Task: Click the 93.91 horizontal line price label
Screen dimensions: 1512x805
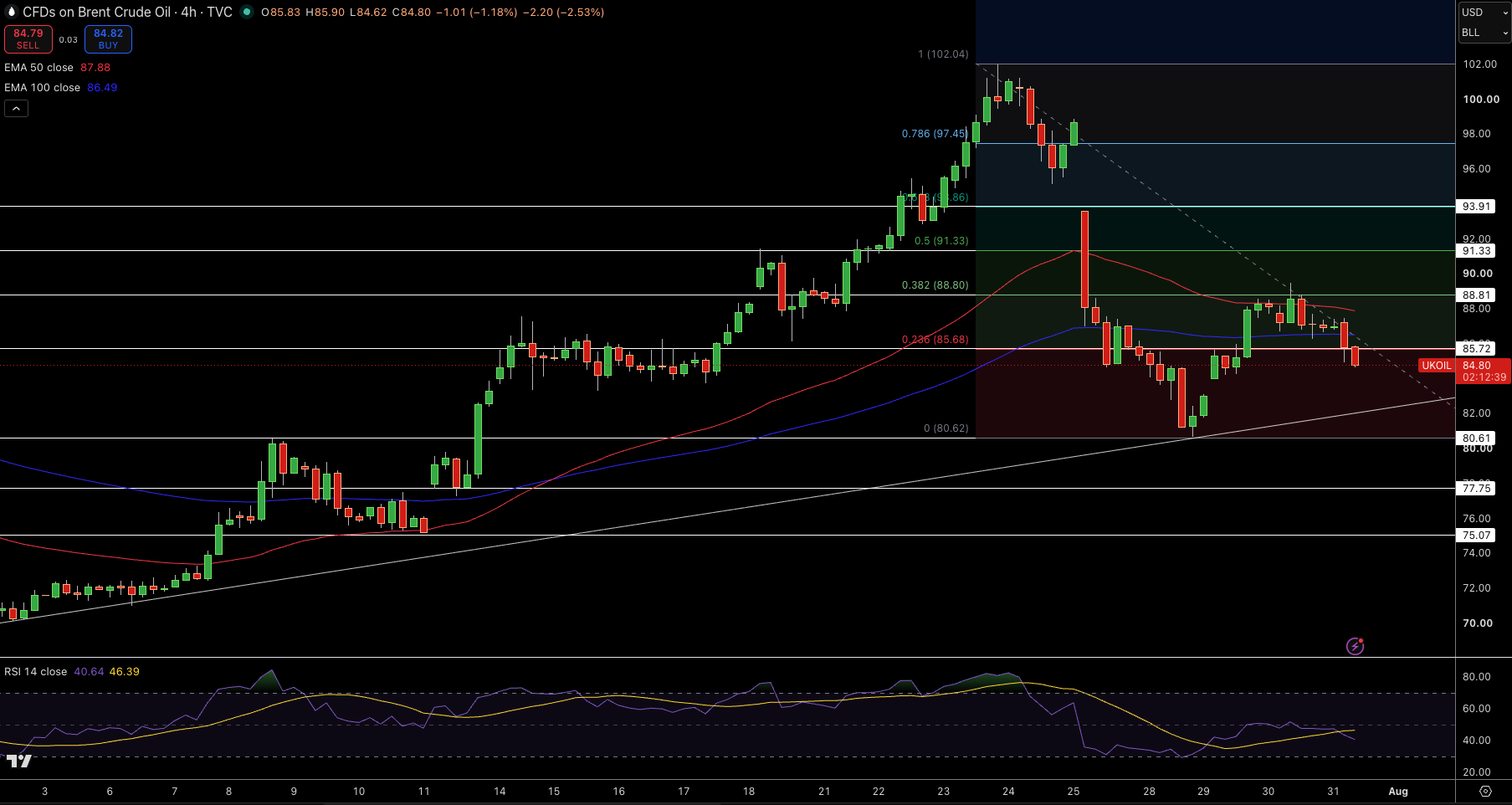Action: [1477, 207]
